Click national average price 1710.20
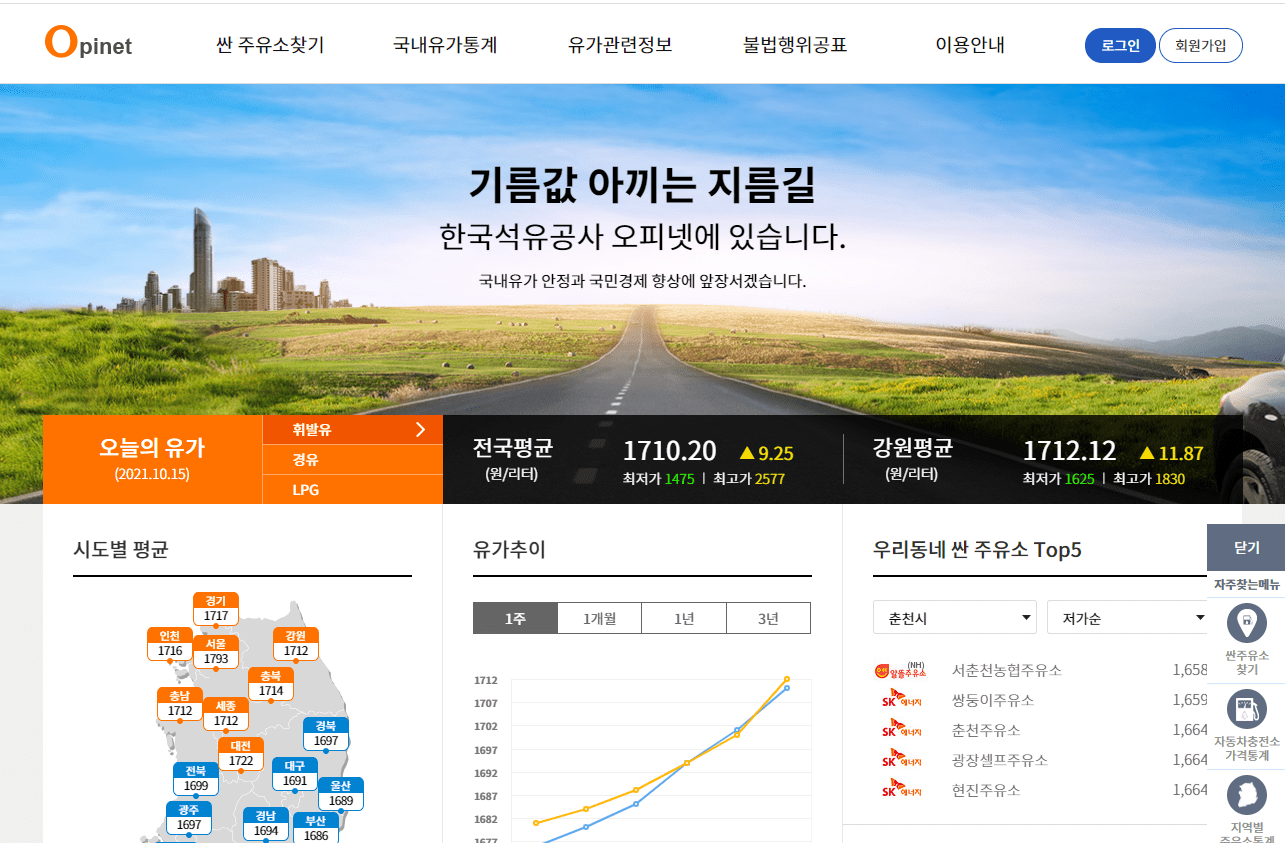 [669, 451]
